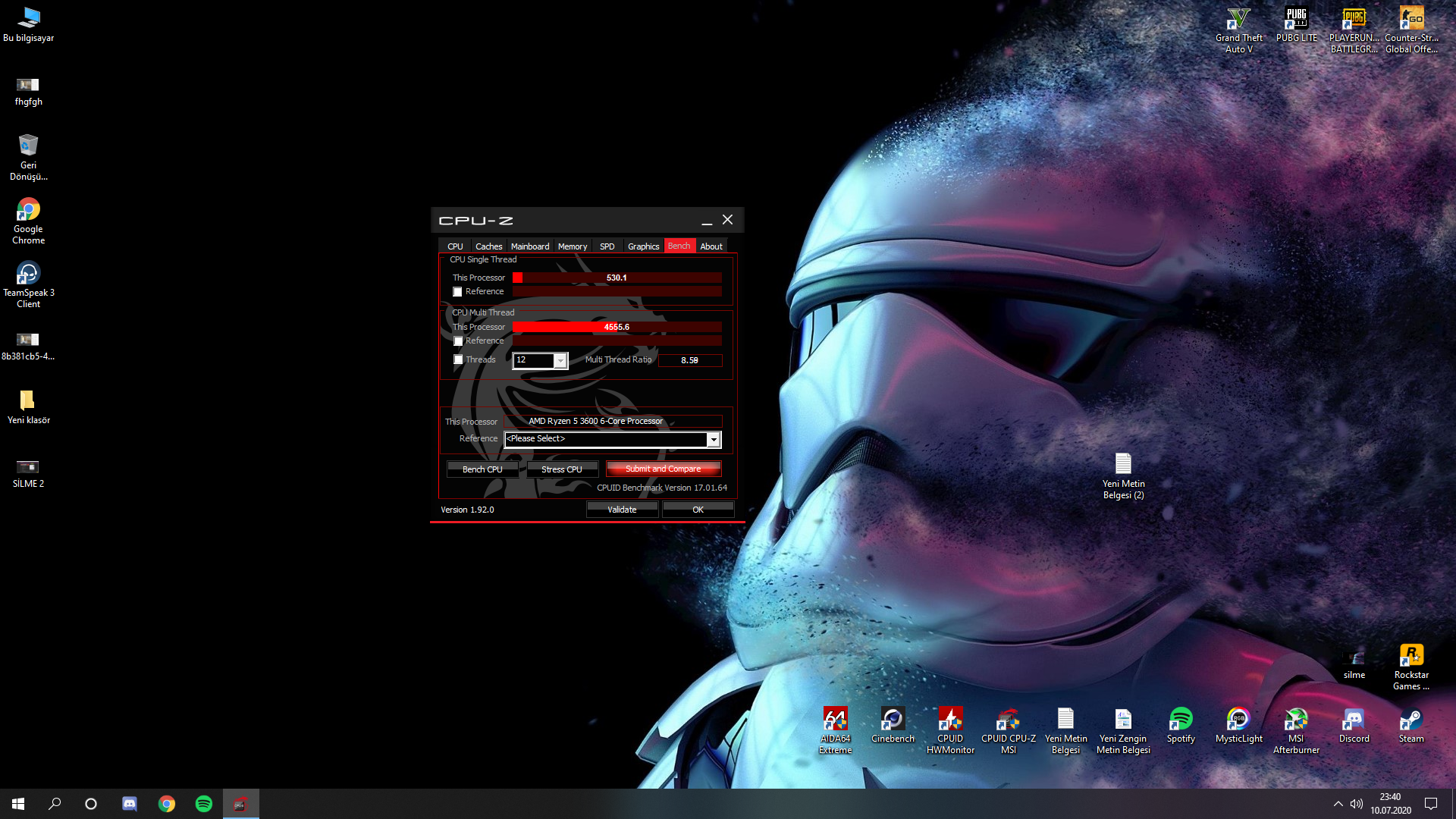Screen dimensions: 1456x819
Task: Open Geri Dönüşüm recycle bin icon
Action: click(28, 157)
